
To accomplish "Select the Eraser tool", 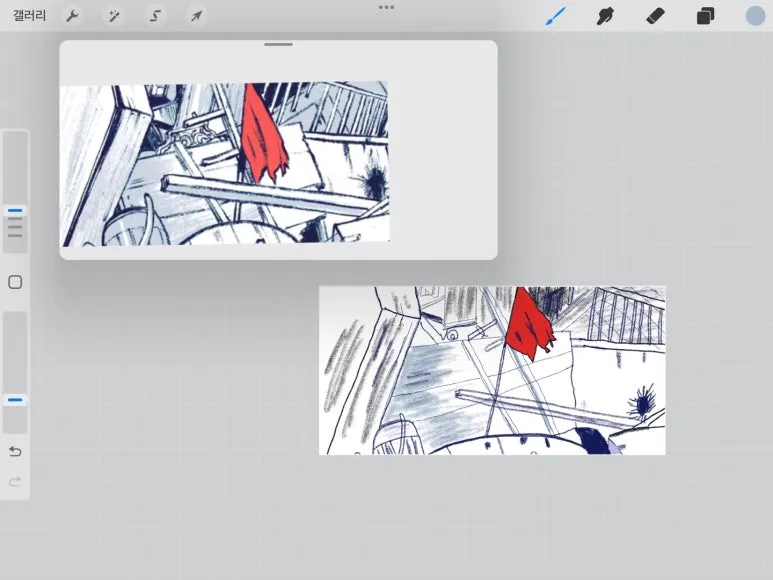I will [x=655, y=16].
